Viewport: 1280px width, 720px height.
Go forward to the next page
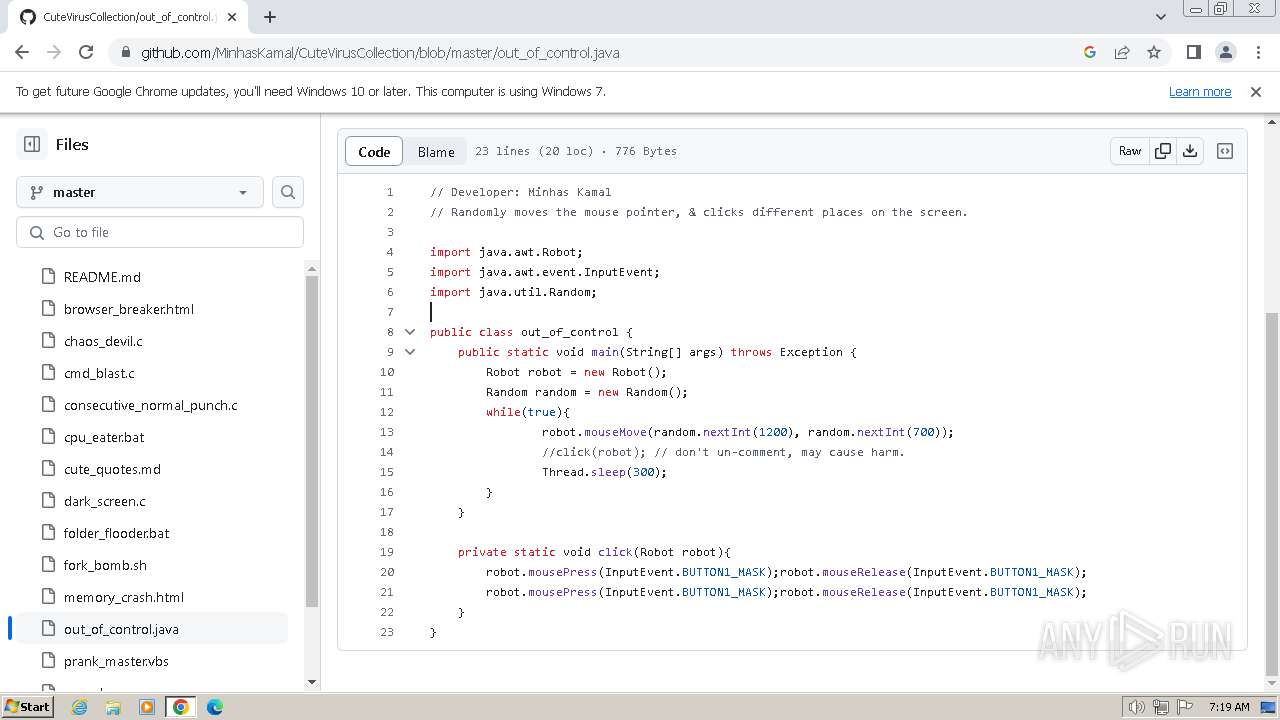coord(54,52)
